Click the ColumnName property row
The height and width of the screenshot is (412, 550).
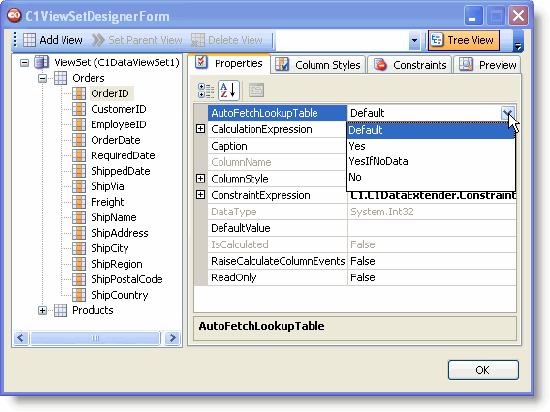tap(277, 162)
